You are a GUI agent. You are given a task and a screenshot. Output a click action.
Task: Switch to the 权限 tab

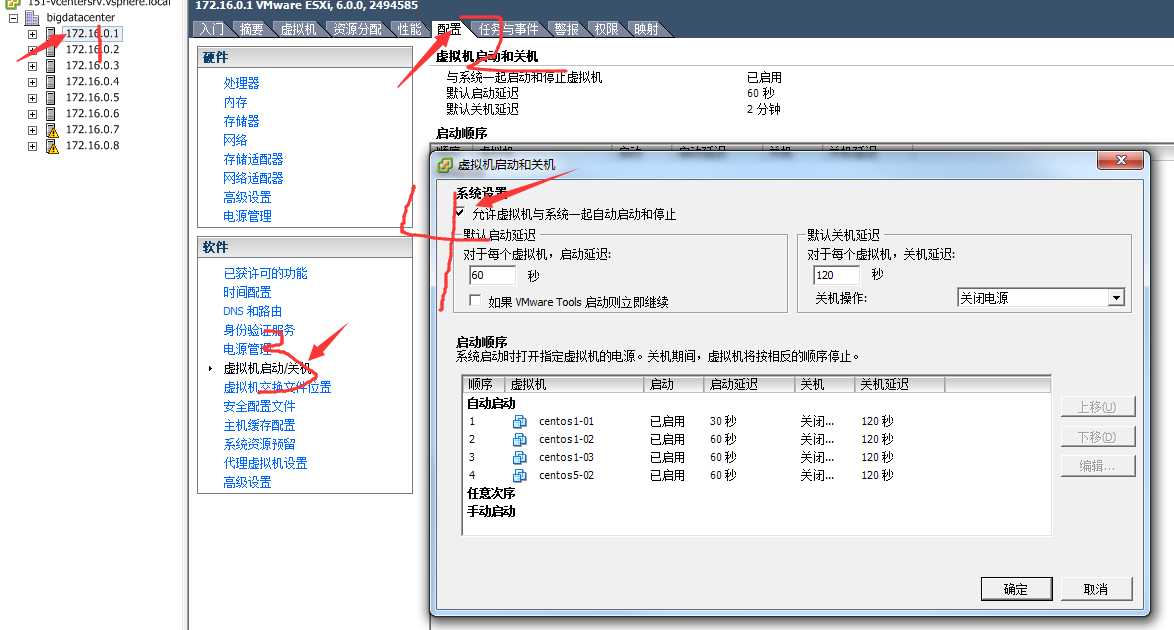coord(606,29)
